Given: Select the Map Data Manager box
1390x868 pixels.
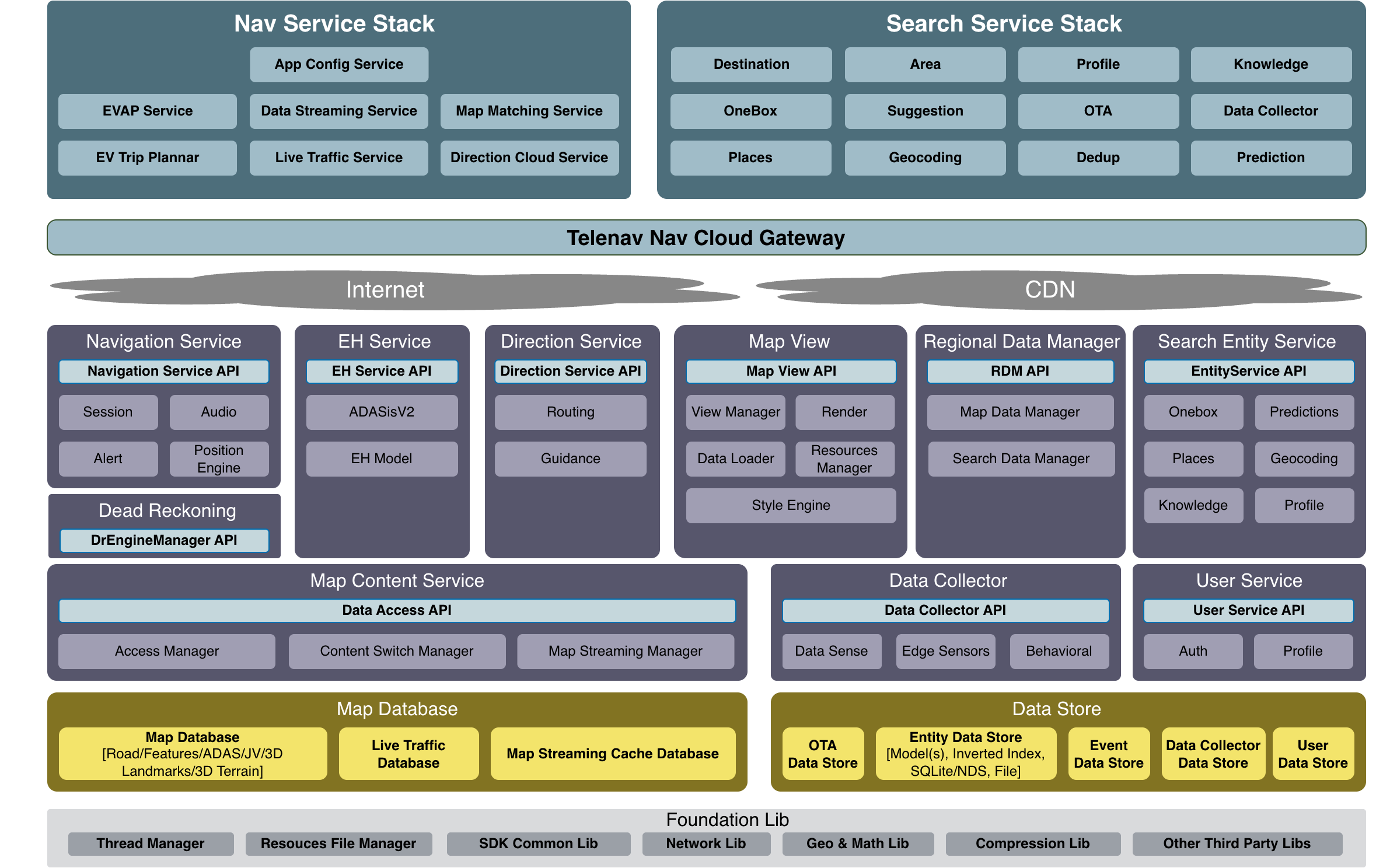Looking at the screenshot, I should click(1020, 412).
